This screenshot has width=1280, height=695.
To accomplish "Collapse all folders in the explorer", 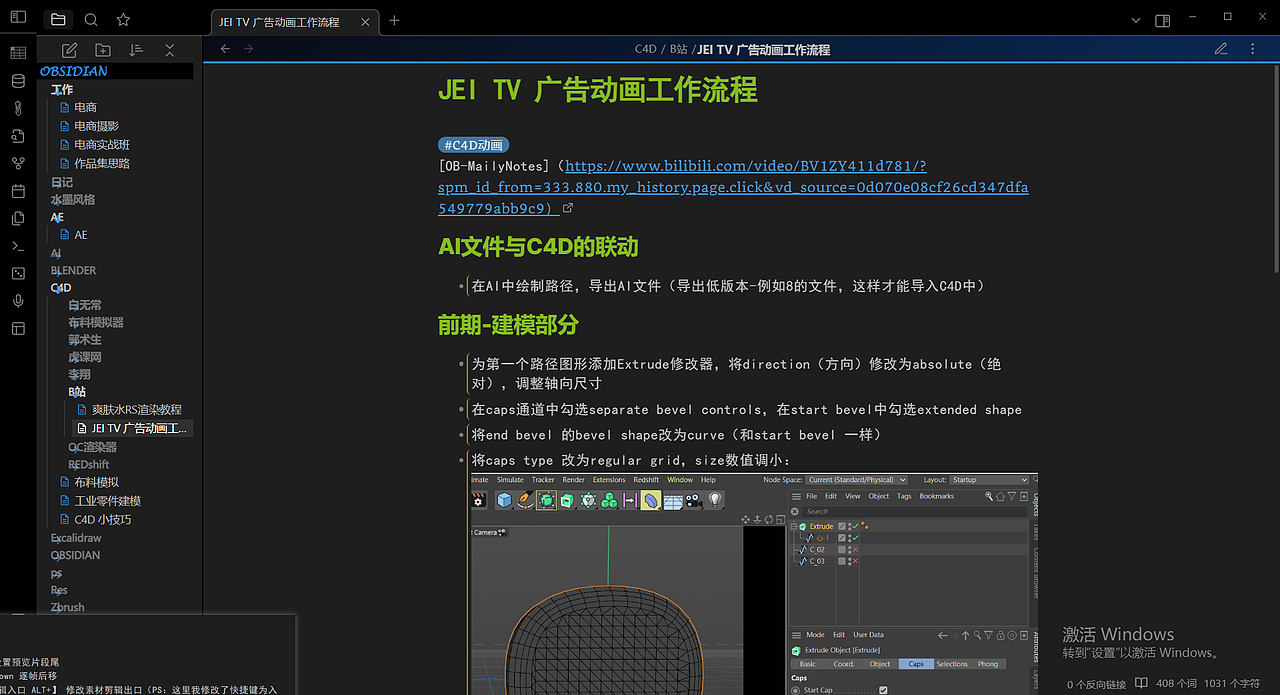I will 168,49.
